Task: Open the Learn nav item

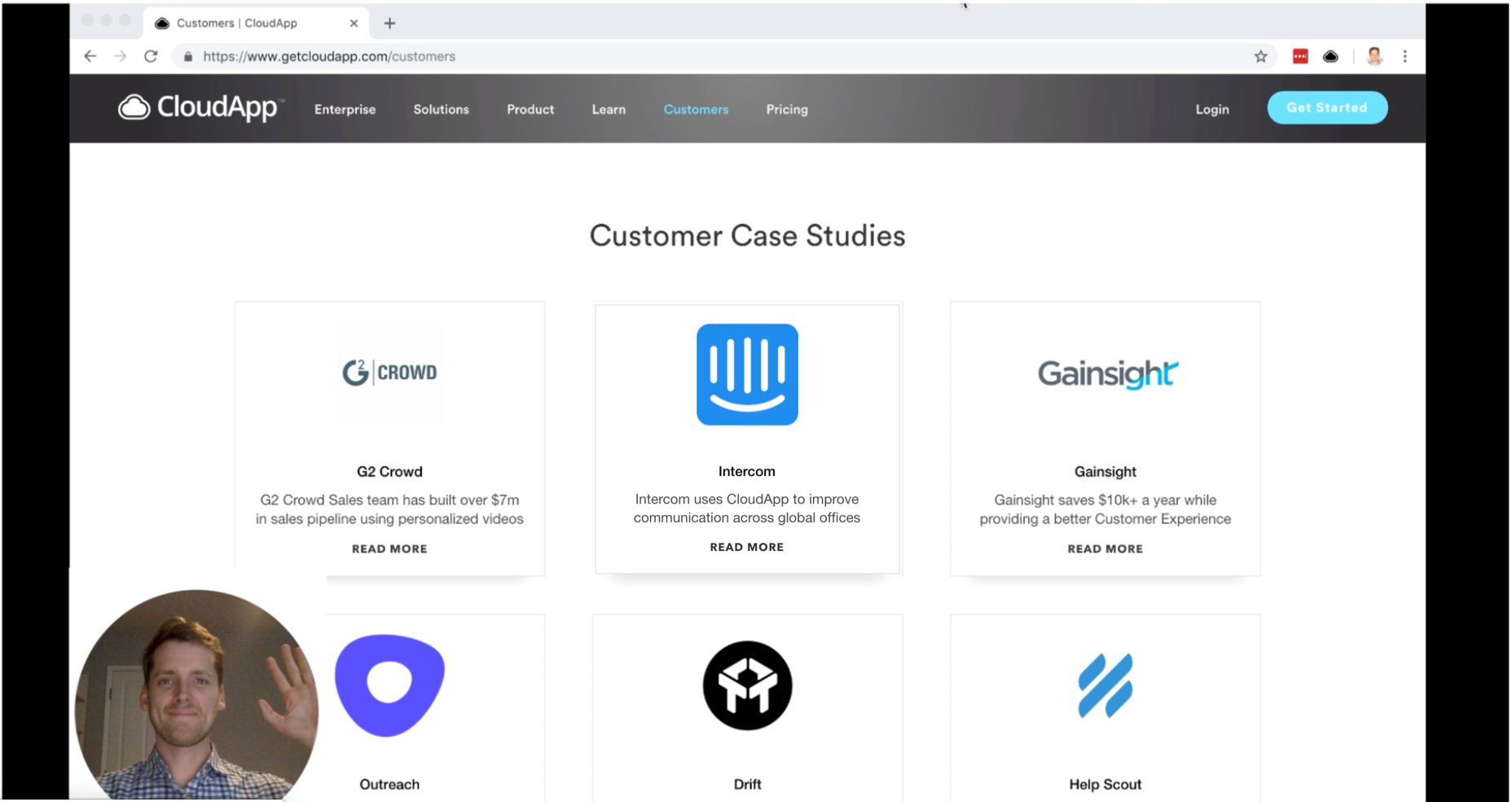Action: point(609,109)
